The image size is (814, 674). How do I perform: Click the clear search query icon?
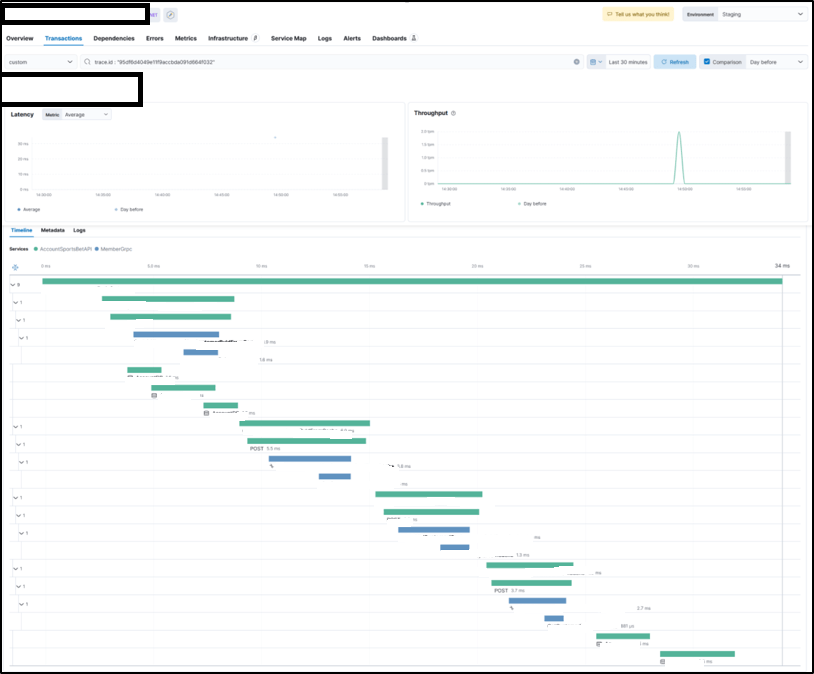coord(576,62)
